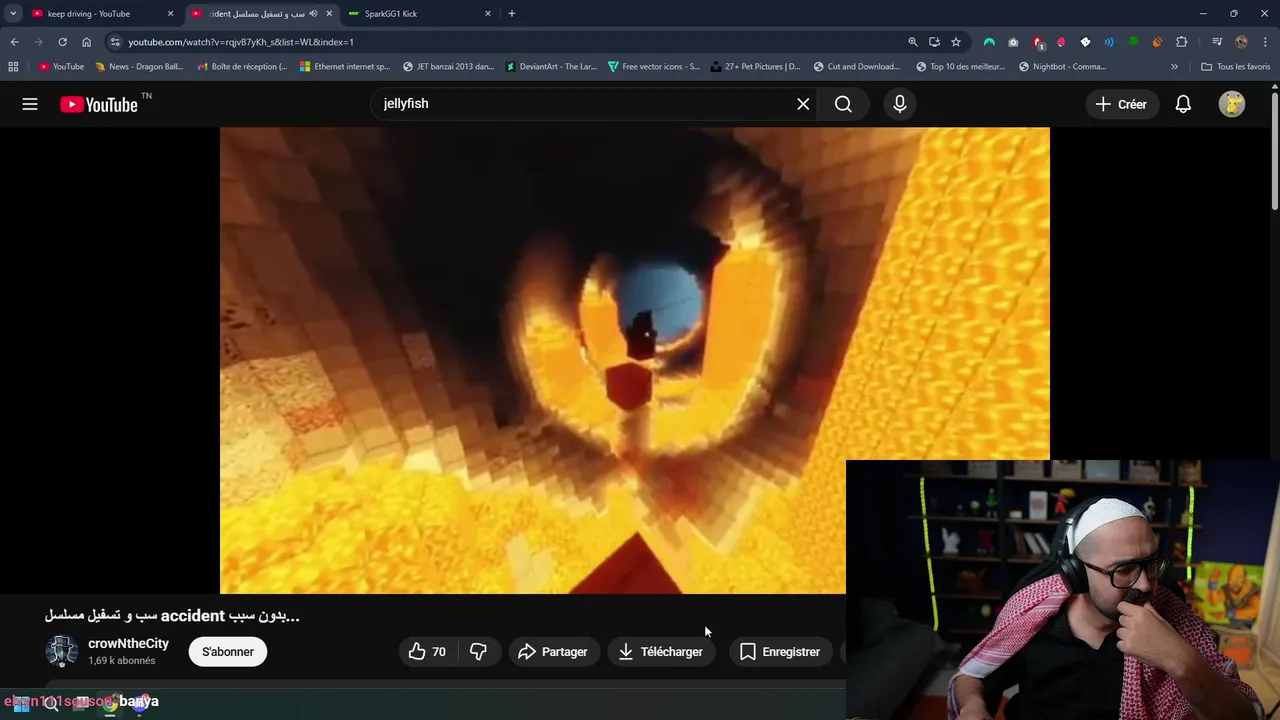Open 27+ Pet Pictures bookmark
This screenshot has width=1280, height=720.
[756, 67]
